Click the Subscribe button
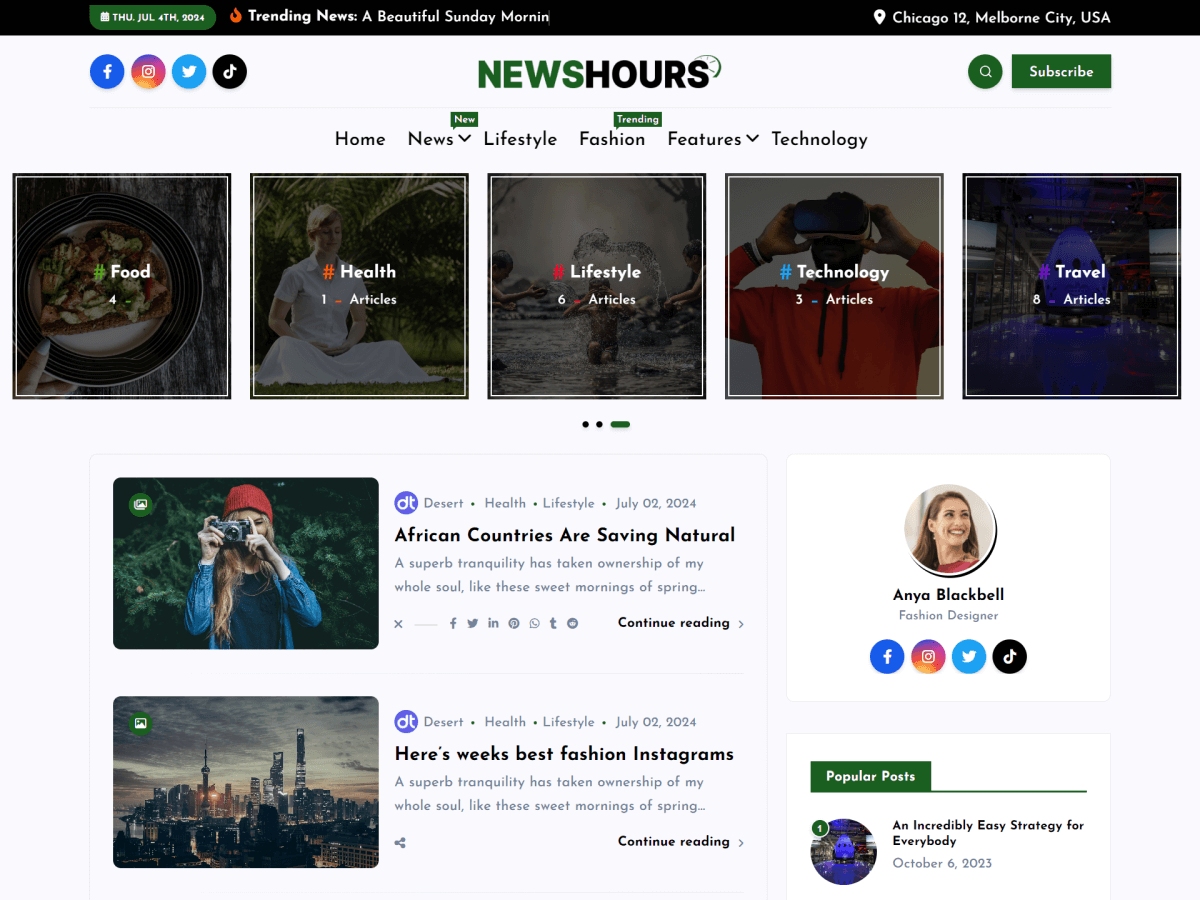This screenshot has height=900, width=1200. 1061,71
